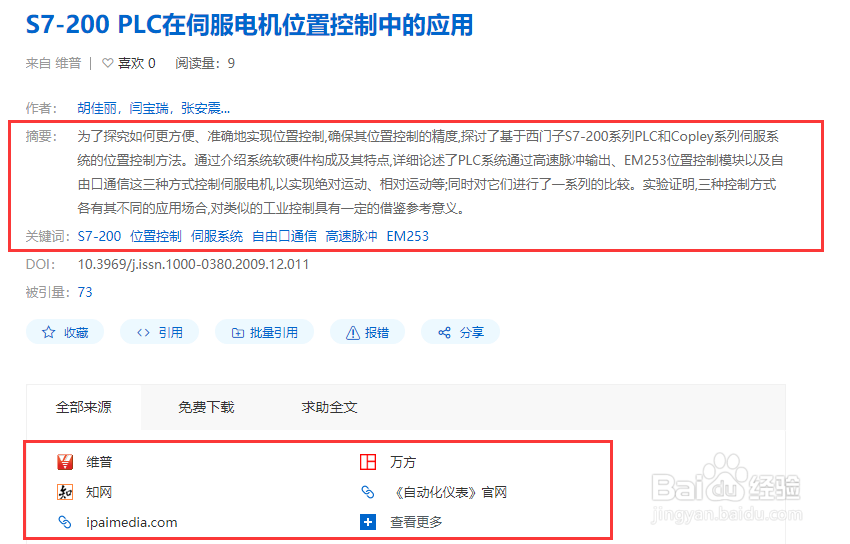The image size is (850, 544).
Task: Click the share icon on 分享
Action: 445,332
